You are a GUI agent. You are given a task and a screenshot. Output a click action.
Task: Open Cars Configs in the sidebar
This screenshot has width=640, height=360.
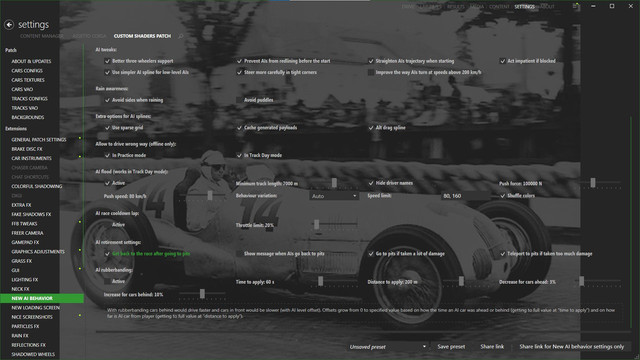click(27, 71)
